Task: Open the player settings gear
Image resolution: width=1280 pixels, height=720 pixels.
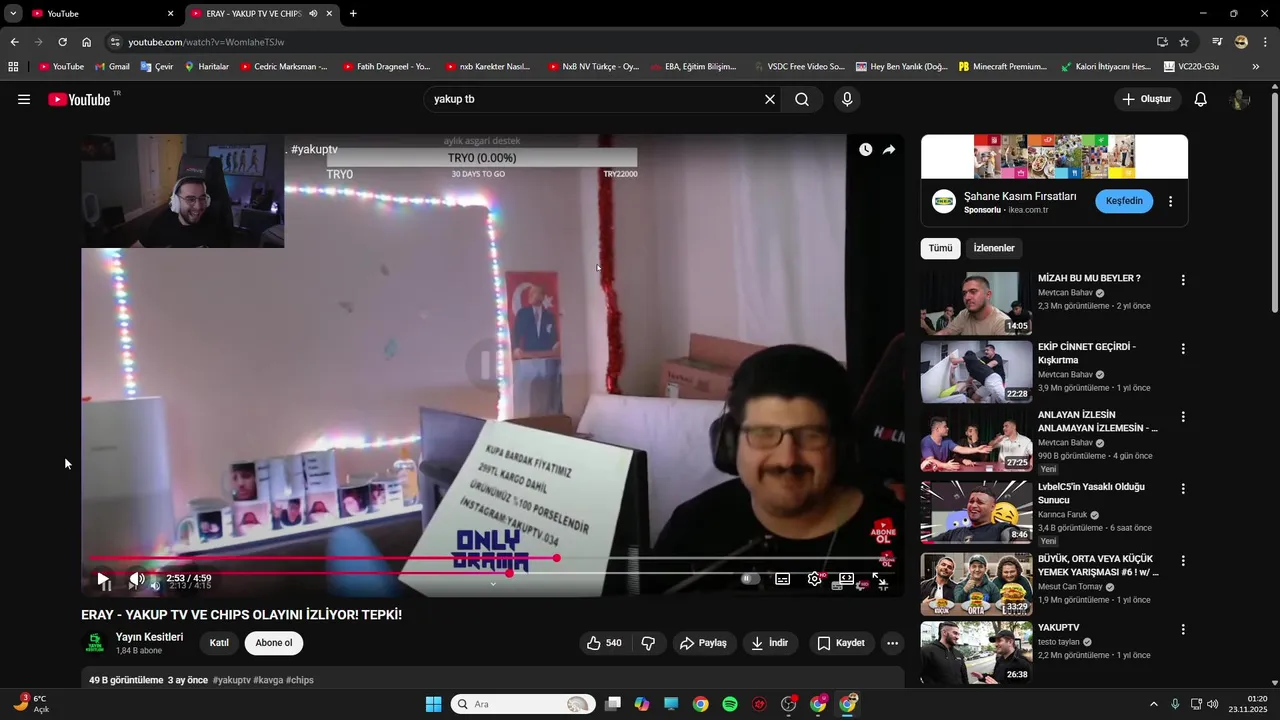Action: [815, 578]
